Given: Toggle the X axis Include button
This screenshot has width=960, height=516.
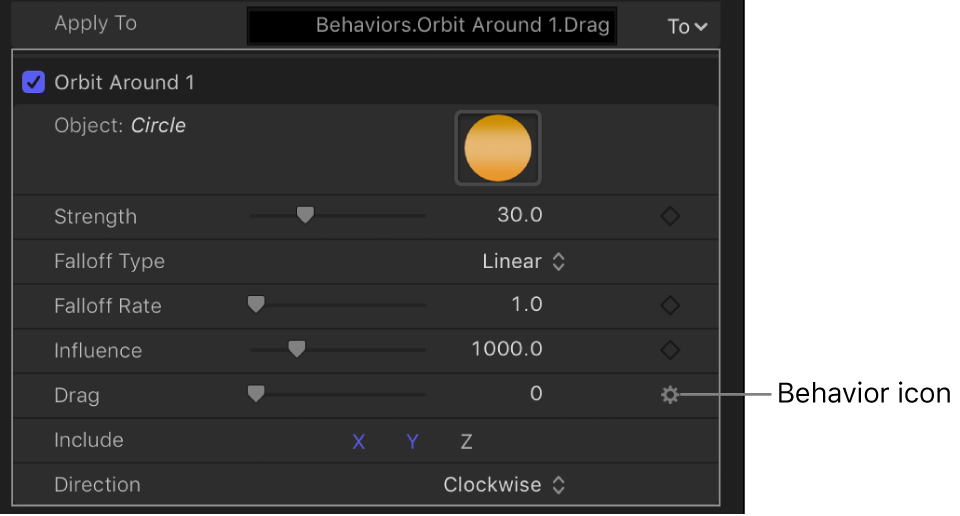Looking at the screenshot, I should pos(359,441).
